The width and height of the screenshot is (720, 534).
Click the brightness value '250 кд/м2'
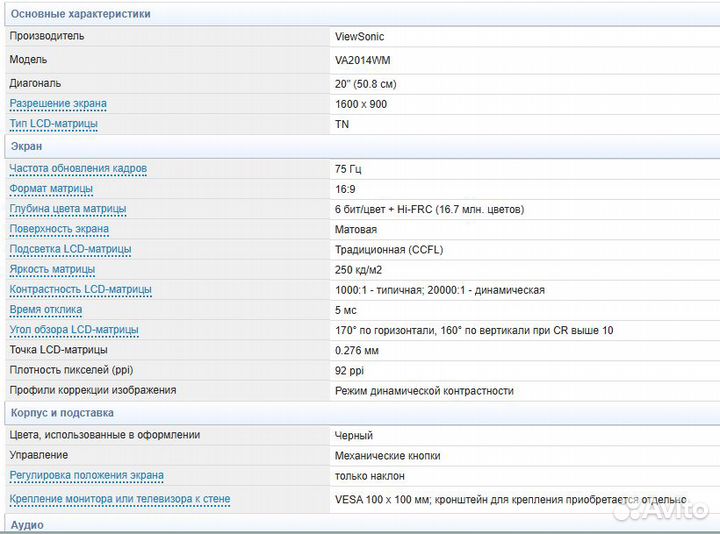coord(359,270)
